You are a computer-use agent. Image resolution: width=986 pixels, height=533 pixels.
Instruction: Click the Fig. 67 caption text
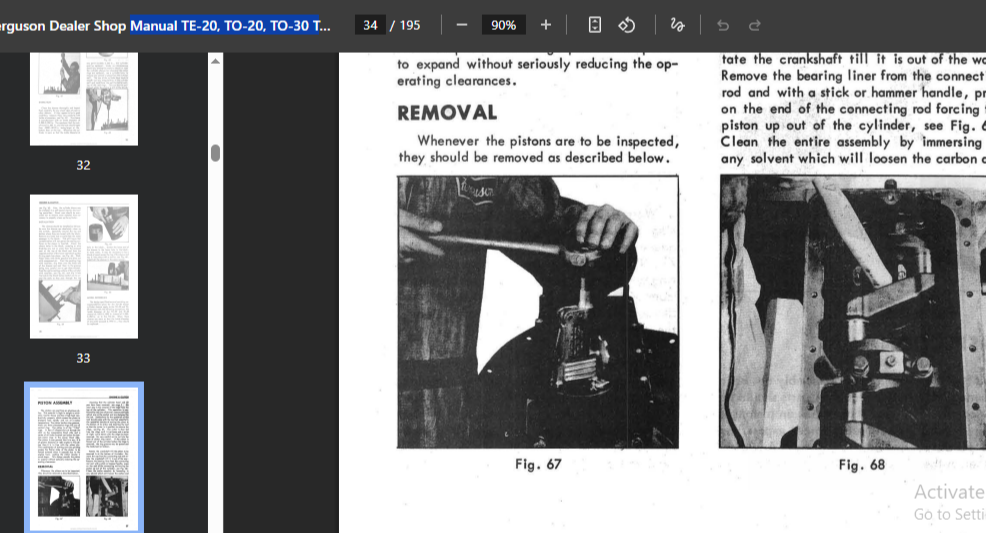[x=538, y=465]
